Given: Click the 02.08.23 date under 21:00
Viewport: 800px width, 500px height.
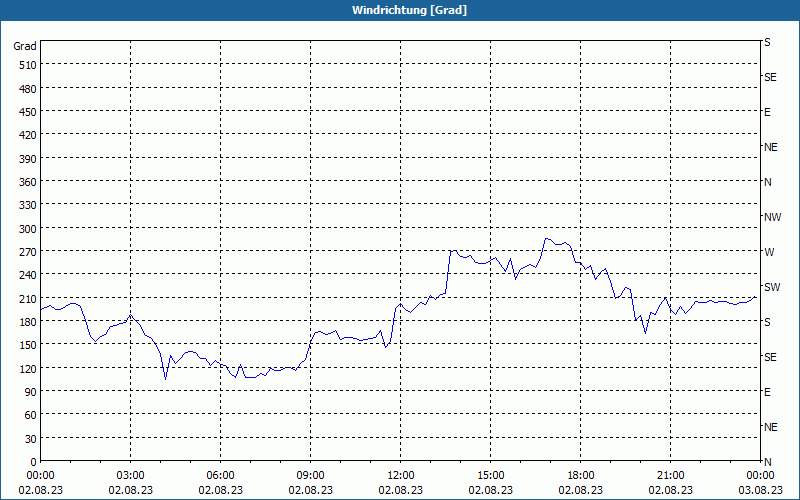Looking at the screenshot, I should pyautogui.click(x=670, y=490).
